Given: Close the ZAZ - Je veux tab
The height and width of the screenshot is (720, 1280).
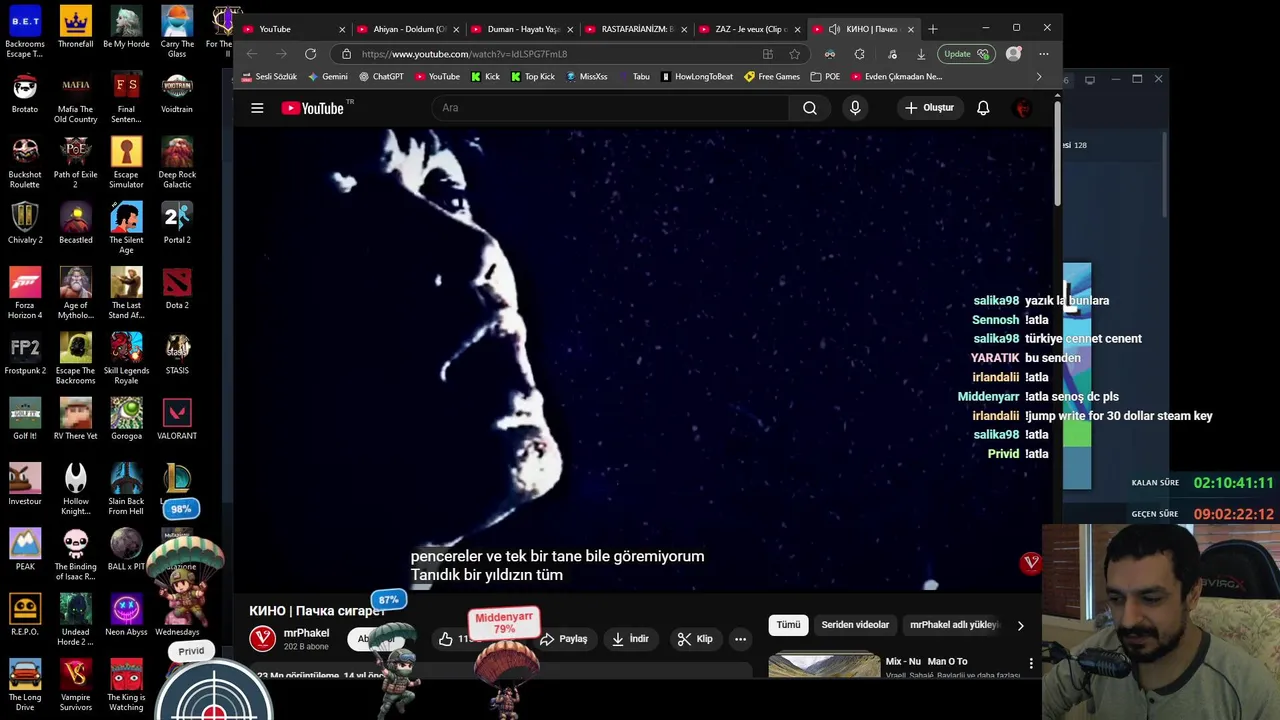Looking at the screenshot, I should (797, 29).
